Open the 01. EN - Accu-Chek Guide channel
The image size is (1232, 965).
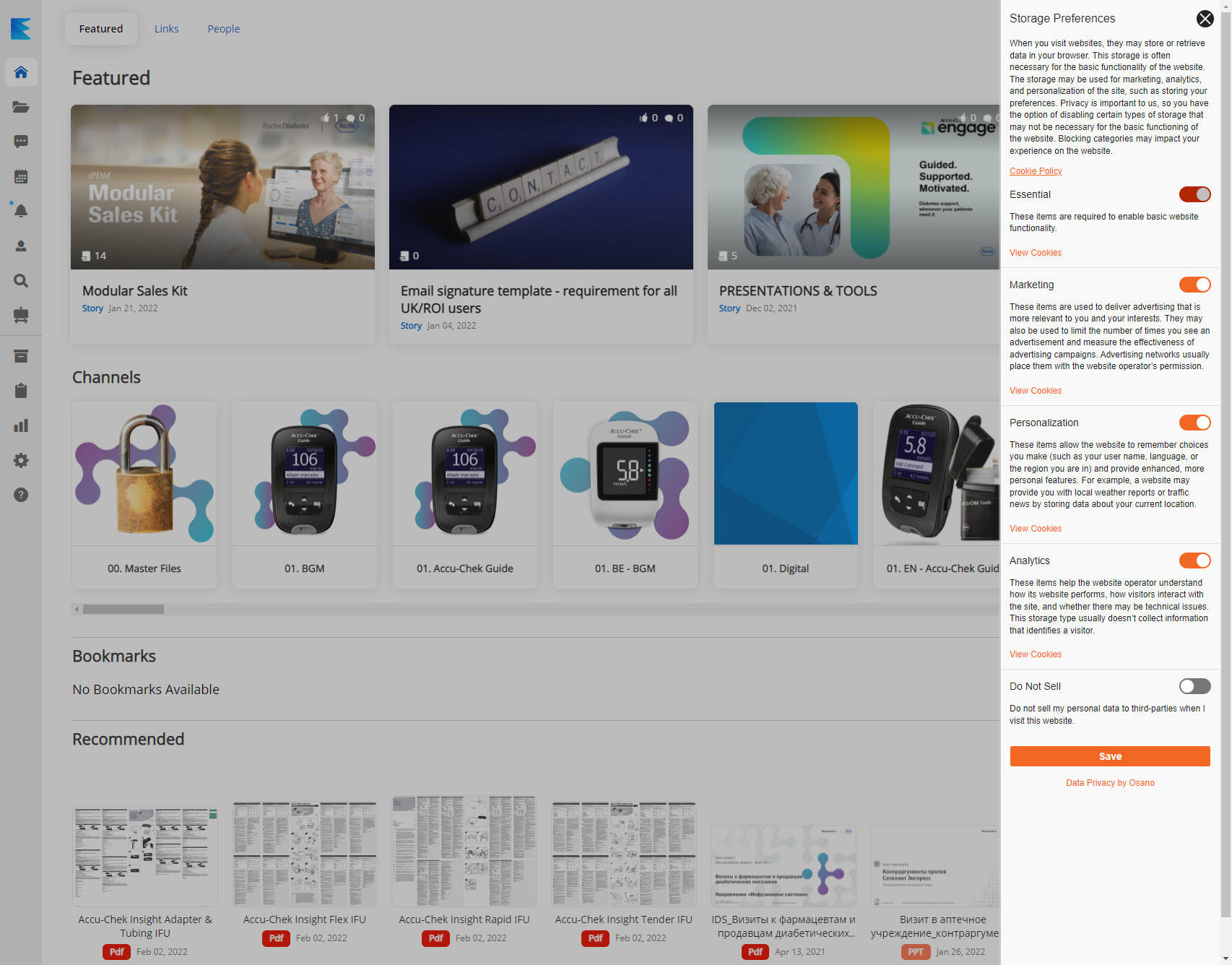tap(937, 495)
